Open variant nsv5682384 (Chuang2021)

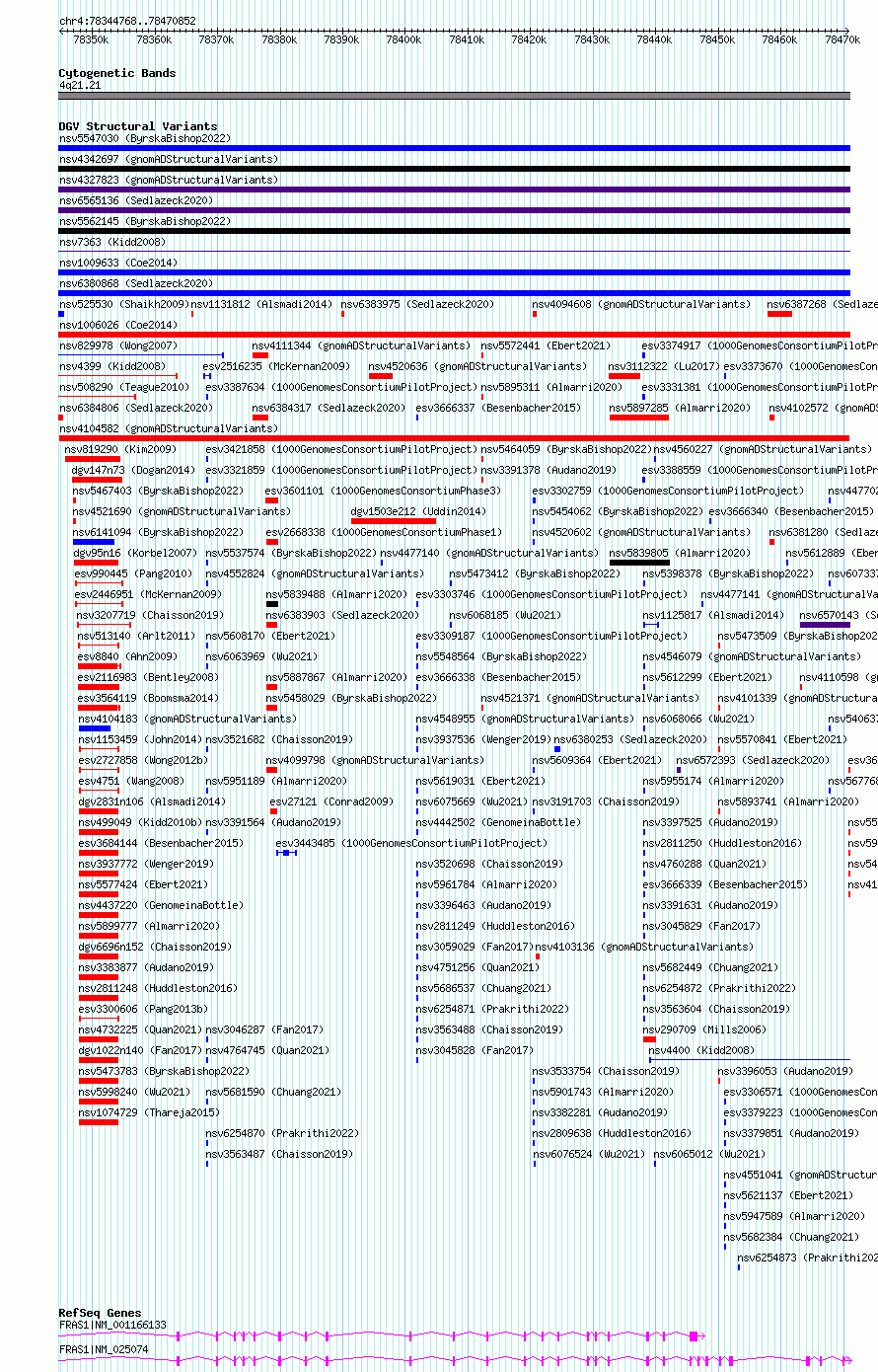pos(792,1237)
